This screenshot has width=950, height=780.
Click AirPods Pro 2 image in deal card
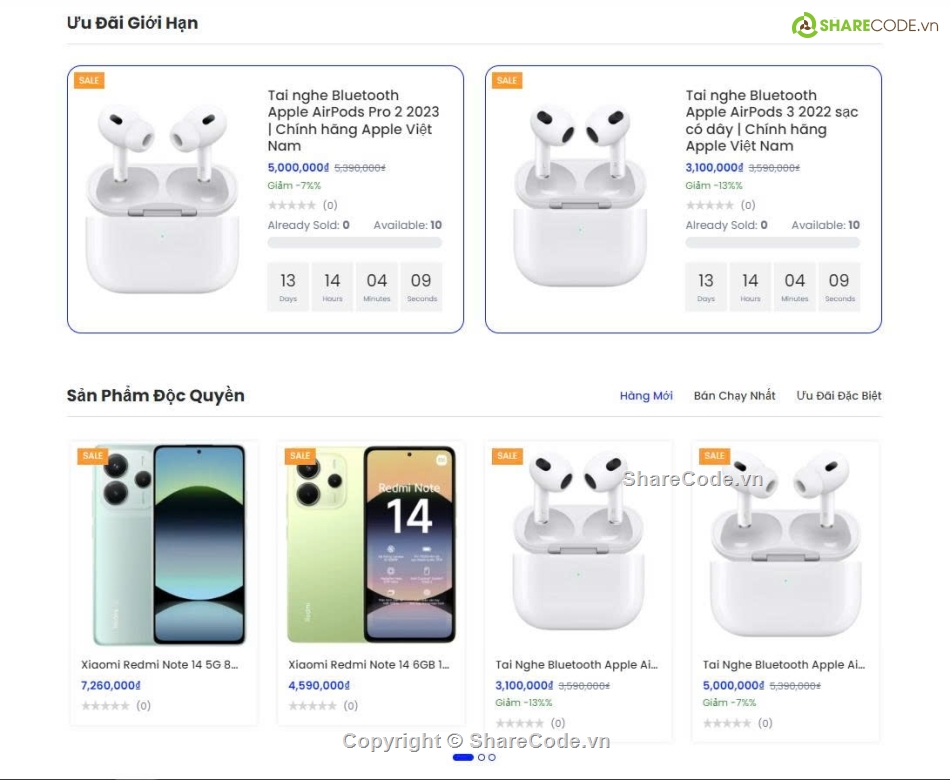click(x=163, y=198)
